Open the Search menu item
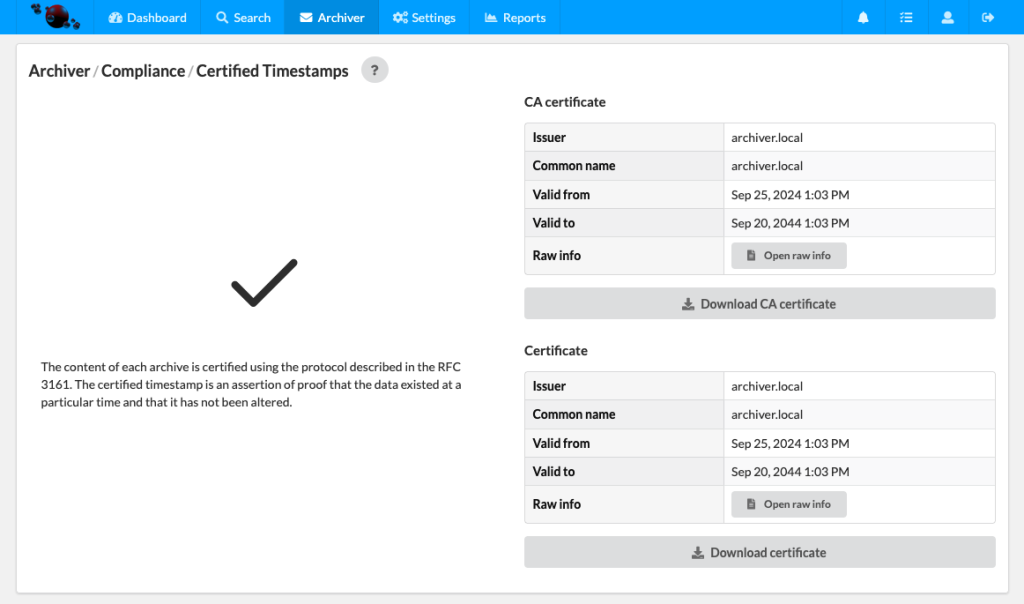The height and width of the screenshot is (604, 1024). pos(243,17)
